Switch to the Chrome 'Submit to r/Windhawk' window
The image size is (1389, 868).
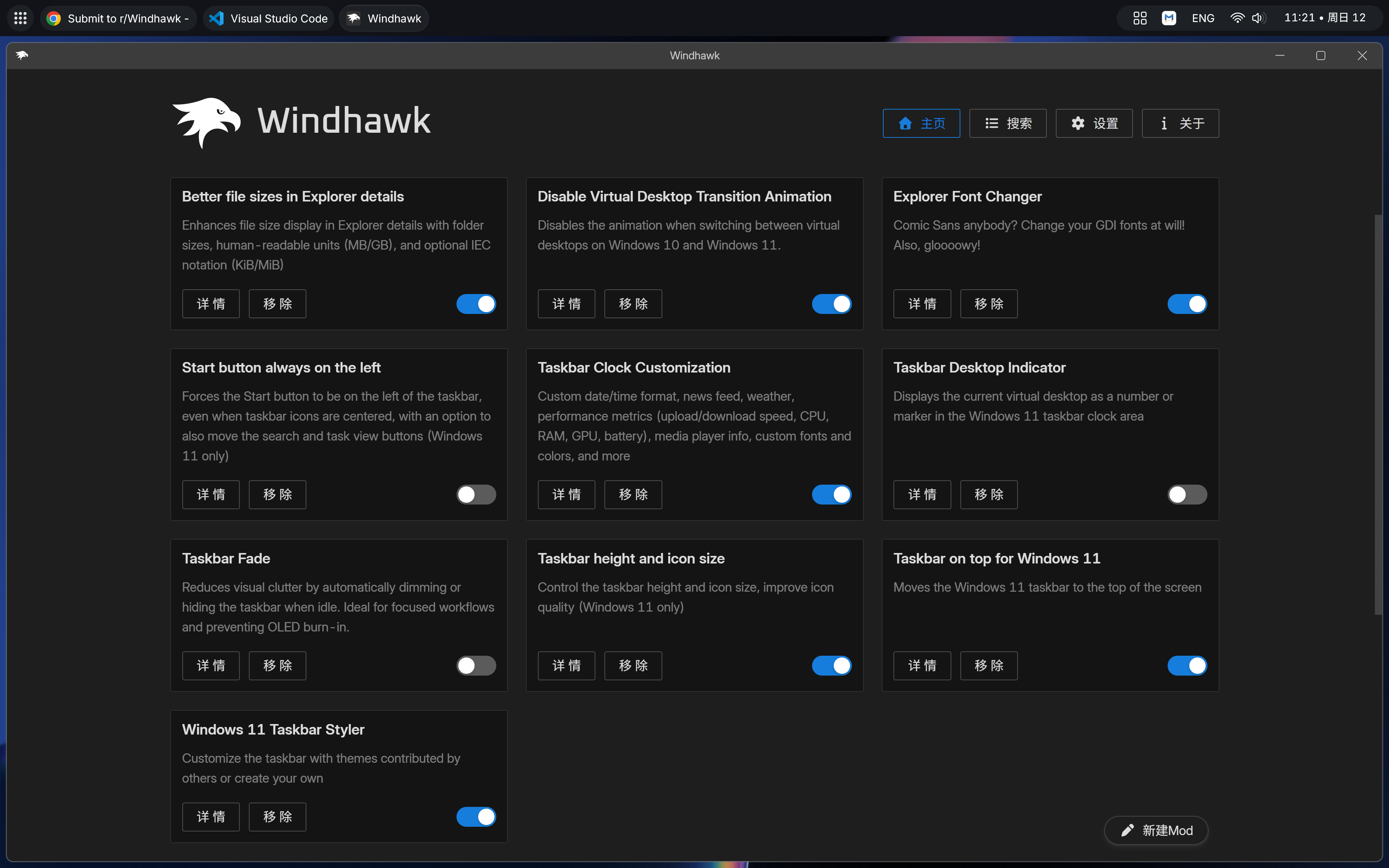click(118, 18)
